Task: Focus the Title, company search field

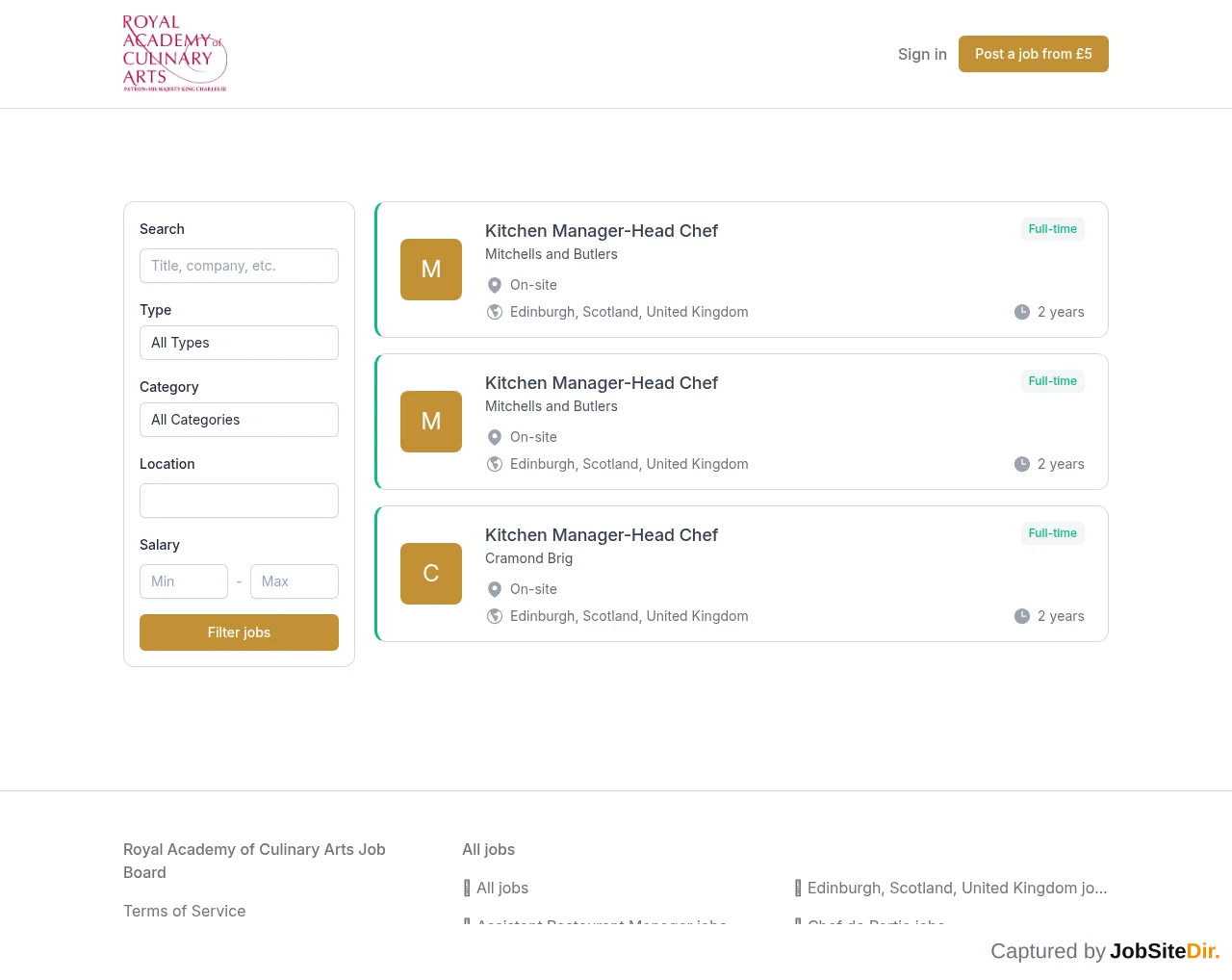Action: tap(239, 266)
